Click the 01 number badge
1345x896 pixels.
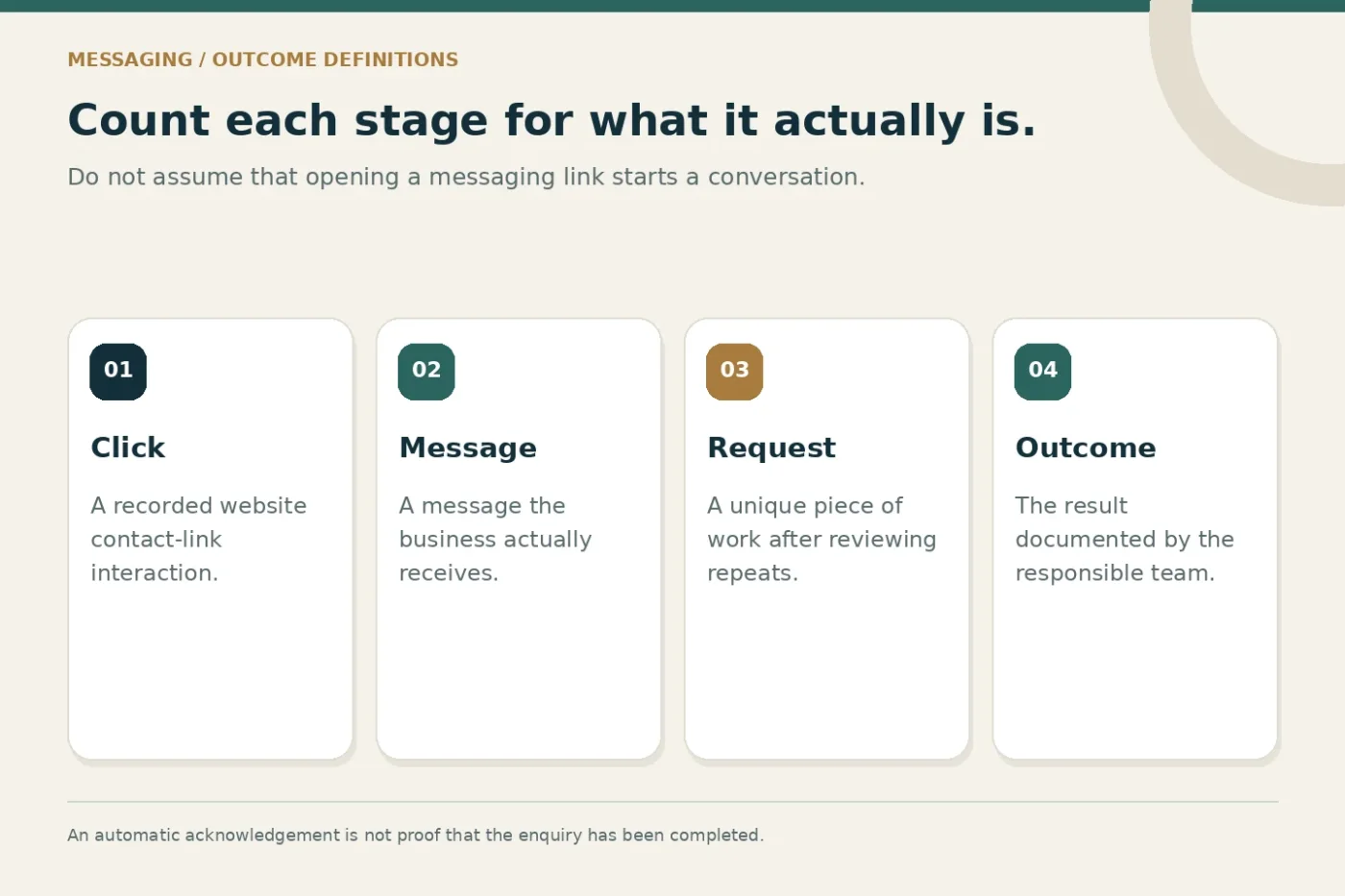point(118,371)
